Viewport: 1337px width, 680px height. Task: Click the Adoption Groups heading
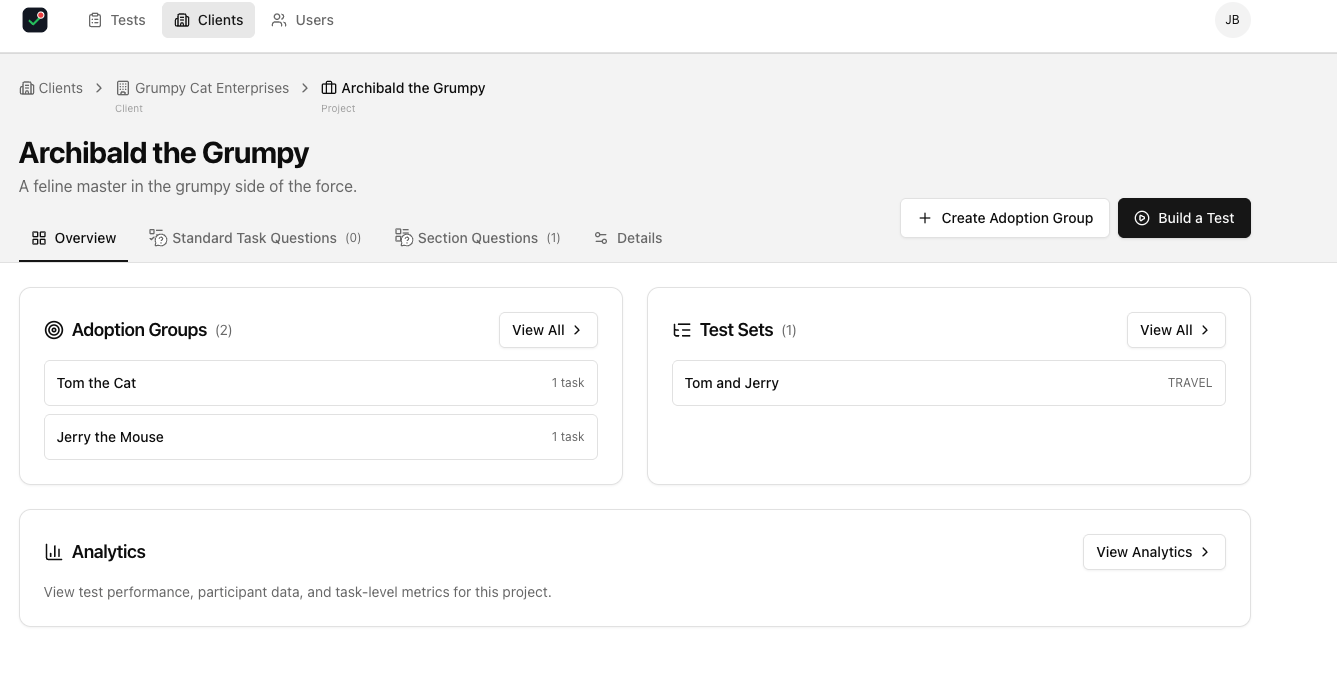pos(139,330)
